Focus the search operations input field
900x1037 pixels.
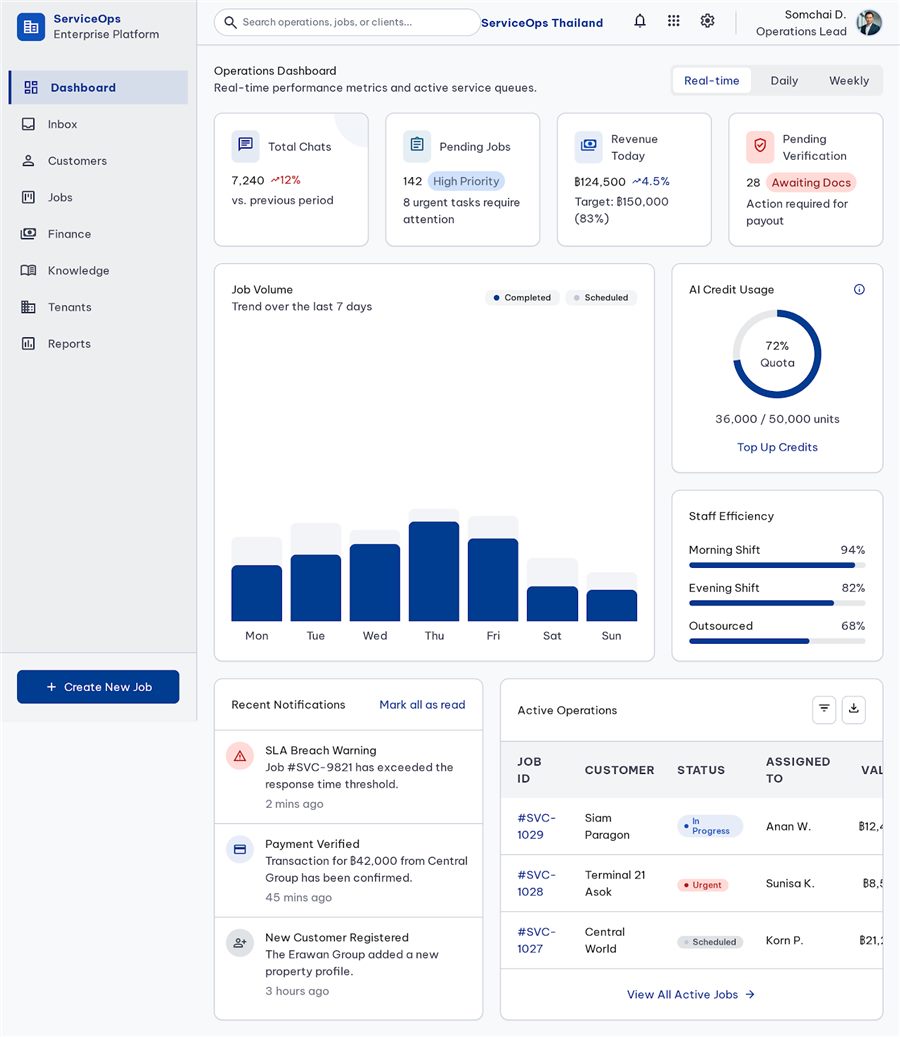[347, 22]
